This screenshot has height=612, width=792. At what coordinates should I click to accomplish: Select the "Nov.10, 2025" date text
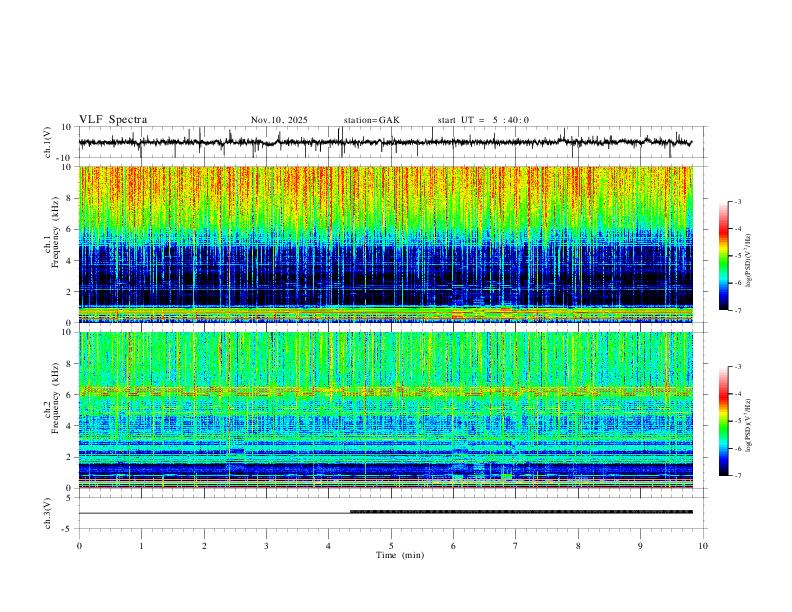[279, 120]
